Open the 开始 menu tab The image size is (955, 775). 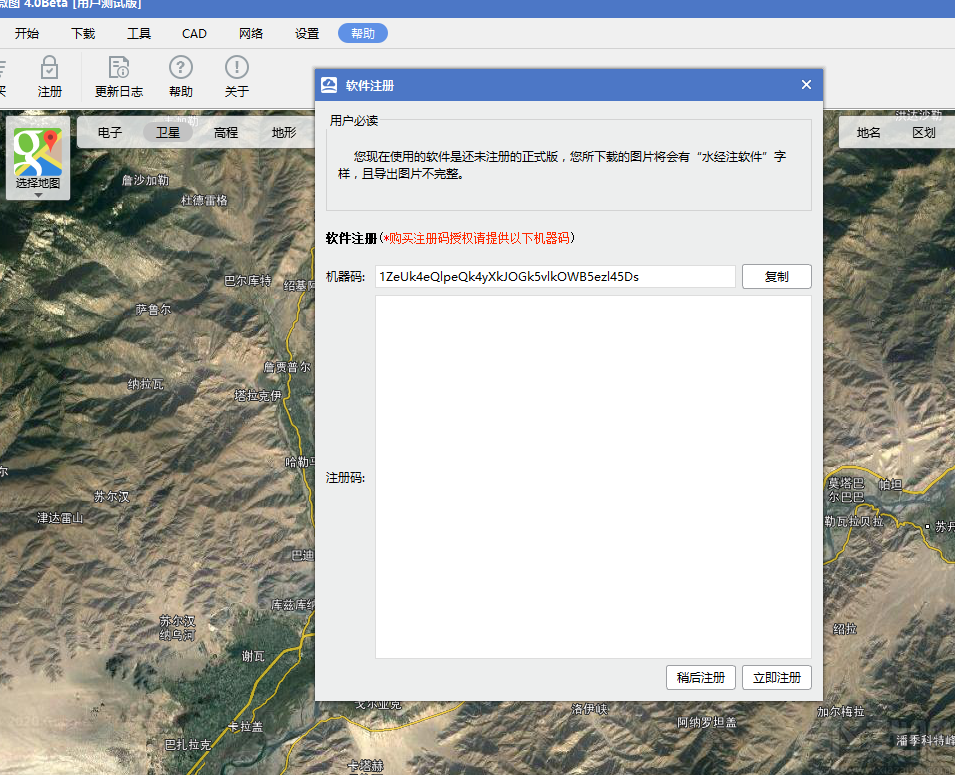pos(27,34)
